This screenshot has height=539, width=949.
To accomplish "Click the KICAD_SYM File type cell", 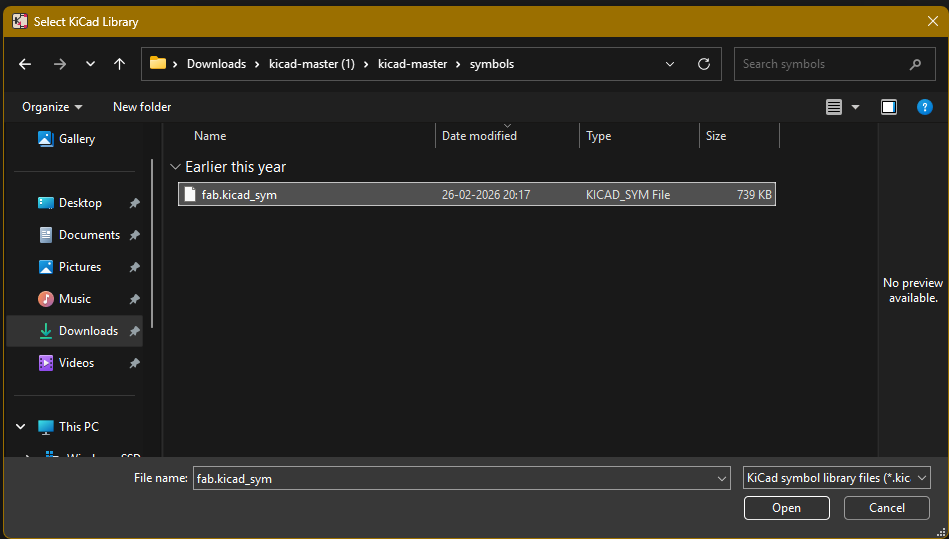I will [x=628, y=195].
